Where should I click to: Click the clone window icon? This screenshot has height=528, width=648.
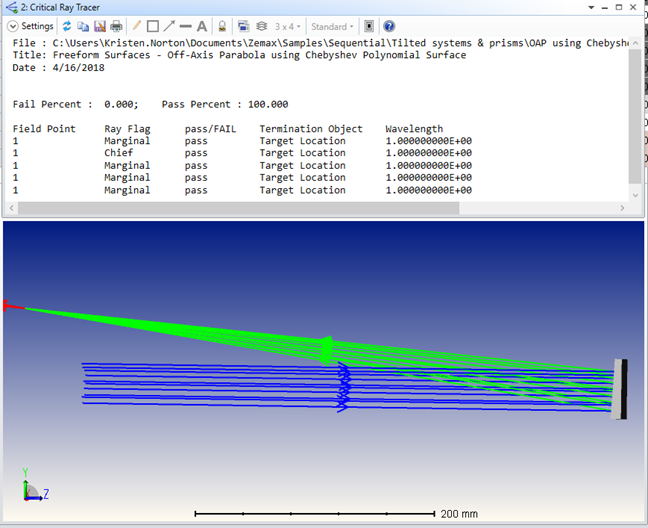(243, 26)
